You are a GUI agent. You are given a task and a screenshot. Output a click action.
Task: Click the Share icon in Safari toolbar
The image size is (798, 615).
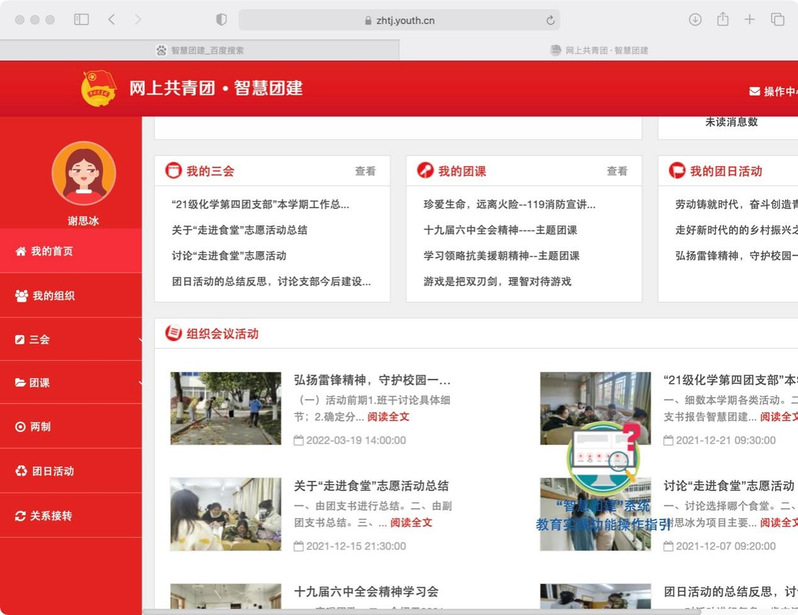[723, 19]
